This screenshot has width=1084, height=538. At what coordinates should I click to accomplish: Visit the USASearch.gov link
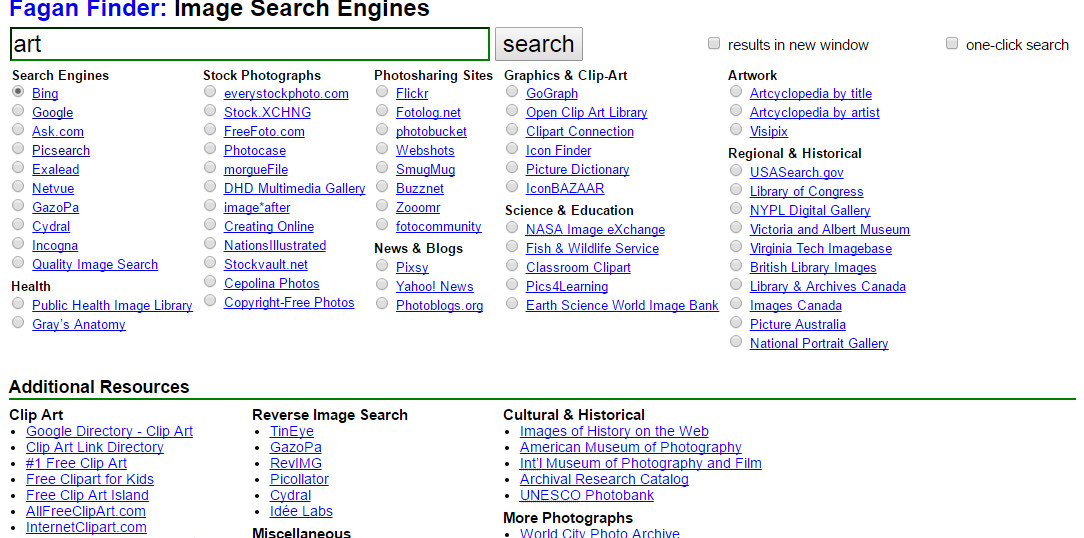pyautogui.click(x=796, y=172)
